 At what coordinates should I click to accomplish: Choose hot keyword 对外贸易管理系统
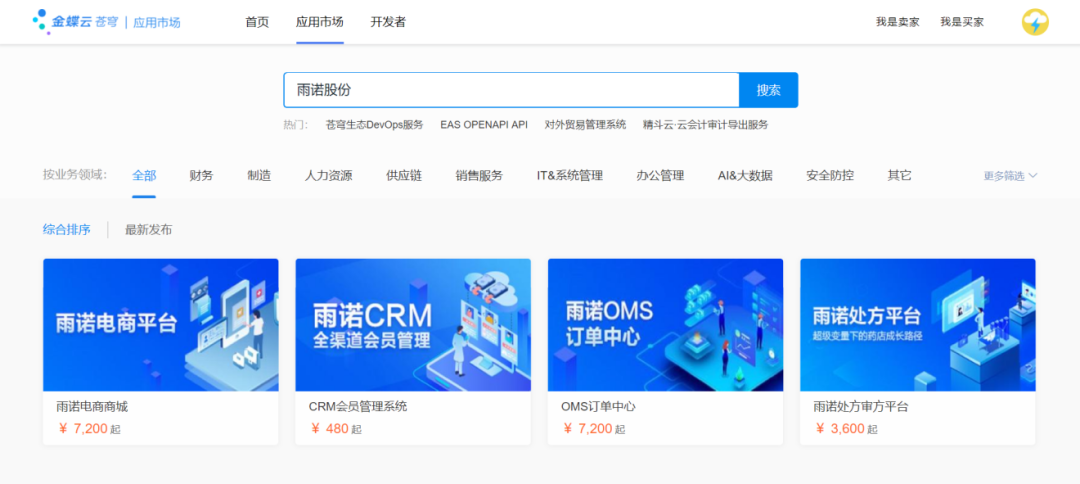(x=585, y=125)
